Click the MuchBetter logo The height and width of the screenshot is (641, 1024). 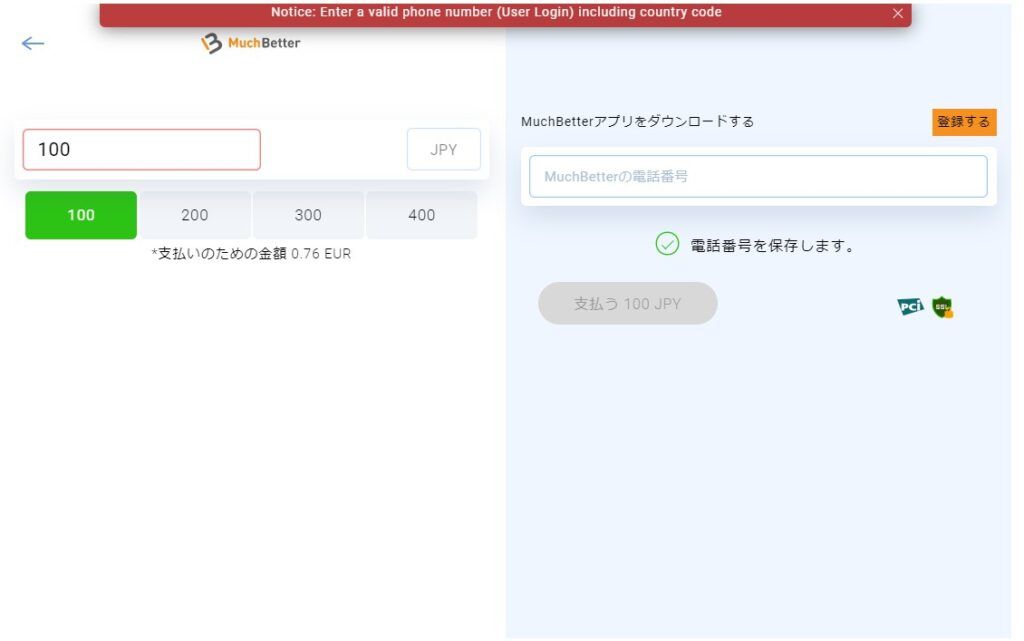tap(251, 43)
